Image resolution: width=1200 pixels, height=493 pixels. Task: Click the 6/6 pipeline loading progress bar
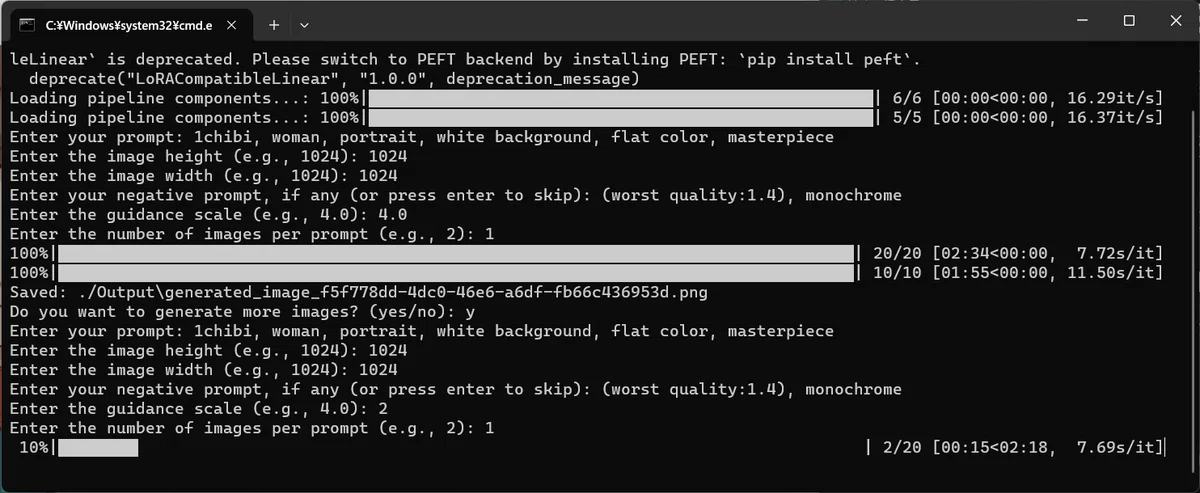[x=621, y=98]
